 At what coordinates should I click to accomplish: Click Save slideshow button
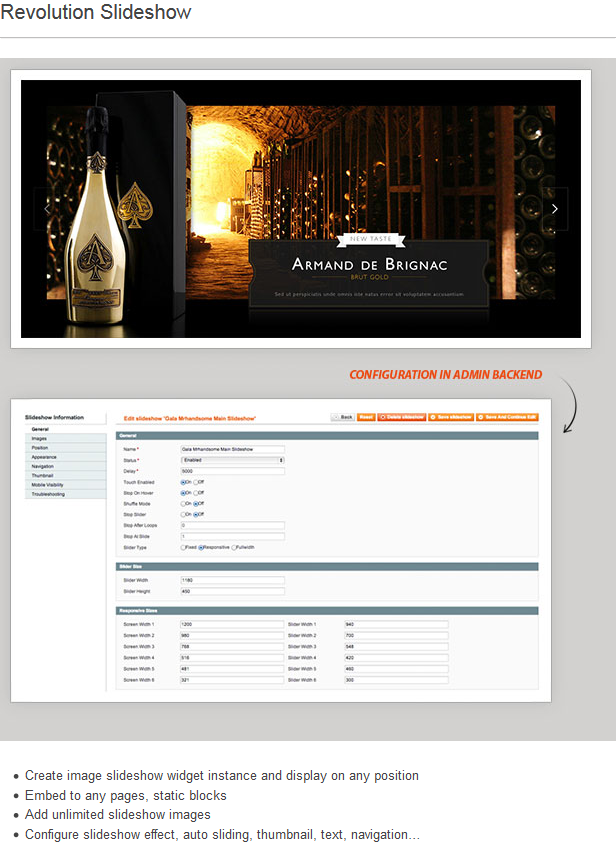pos(451,416)
